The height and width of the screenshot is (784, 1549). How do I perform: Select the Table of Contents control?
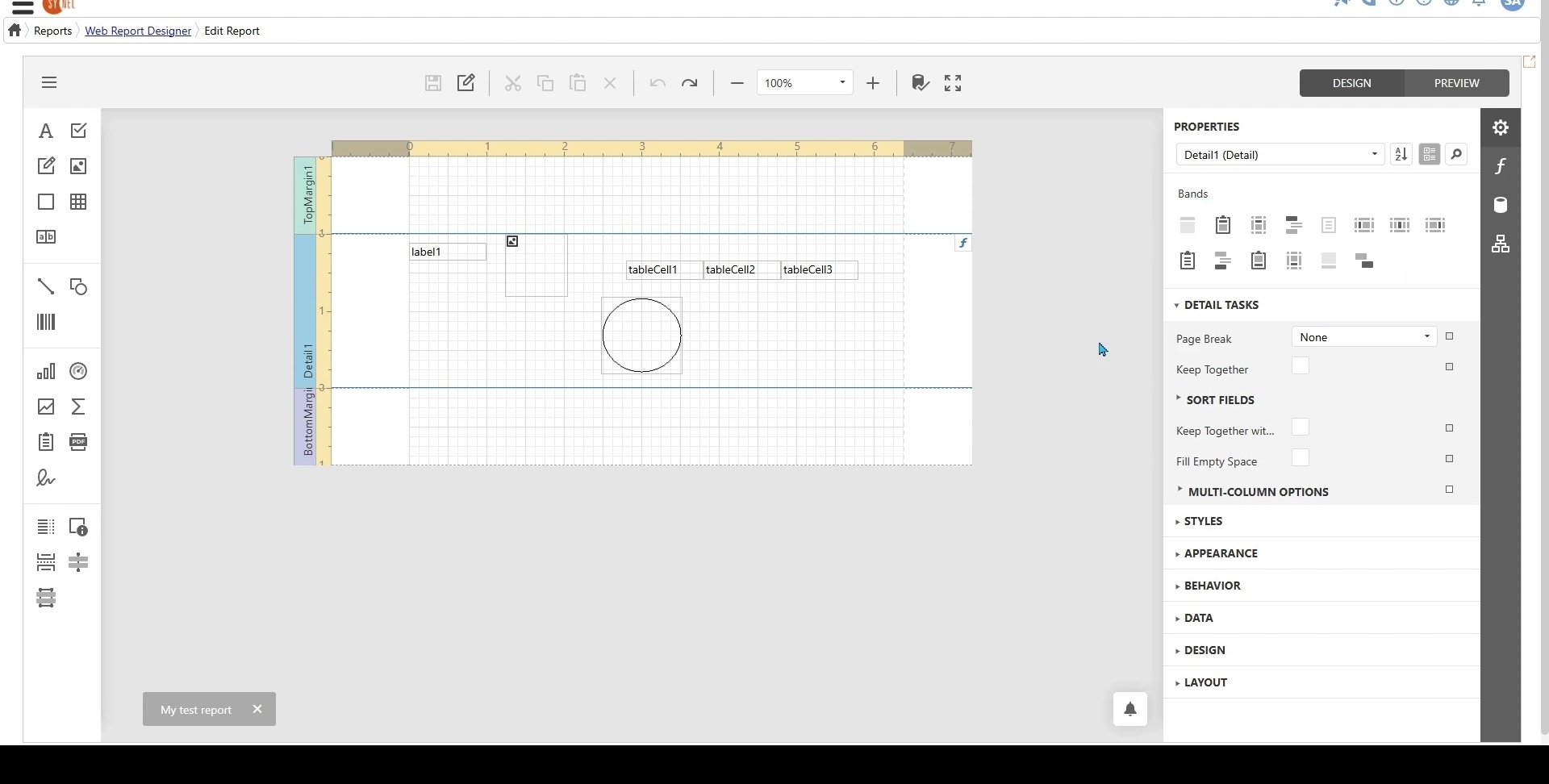[46, 527]
